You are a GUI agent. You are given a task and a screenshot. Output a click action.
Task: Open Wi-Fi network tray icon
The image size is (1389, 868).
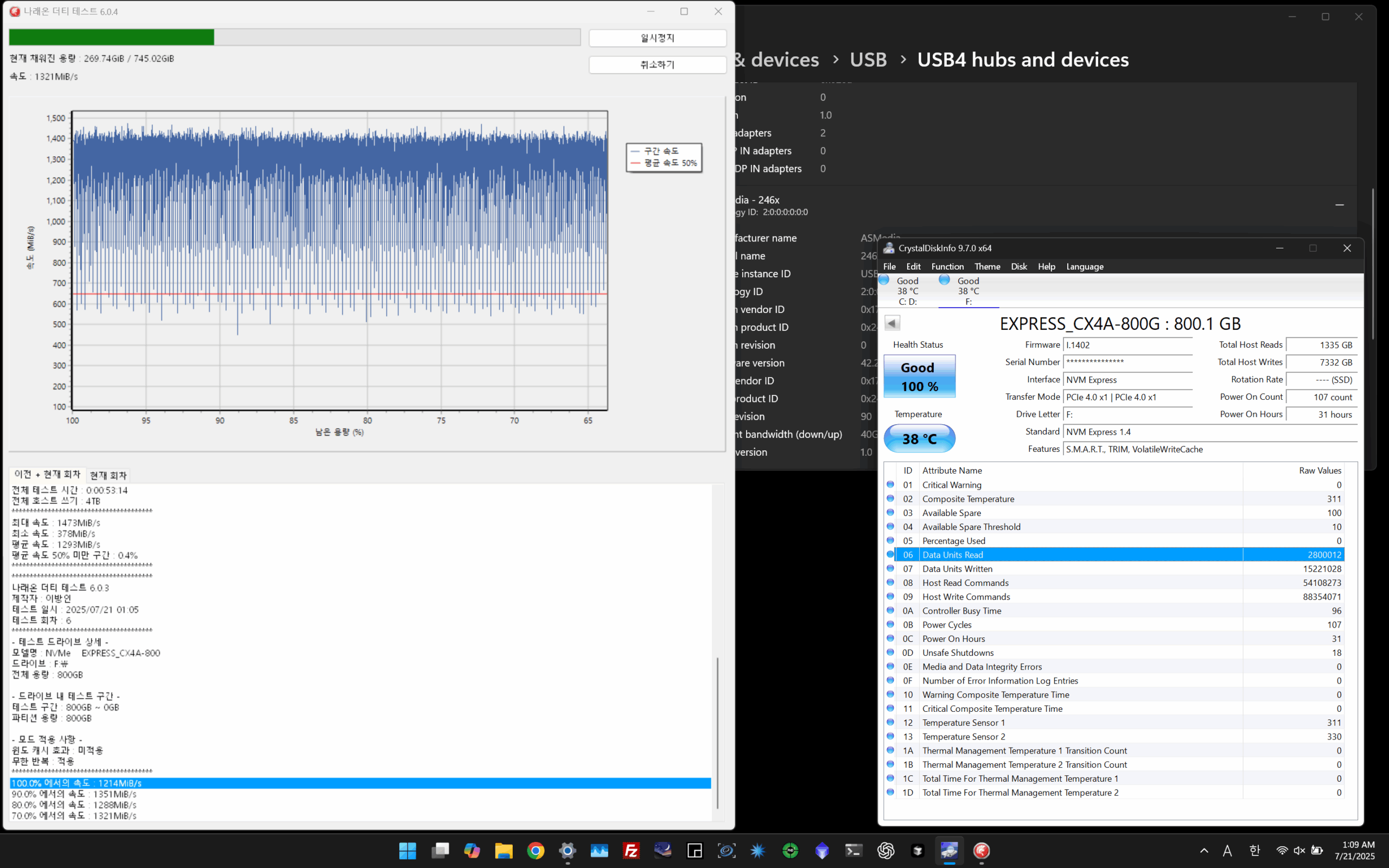tap(1282, 850)
